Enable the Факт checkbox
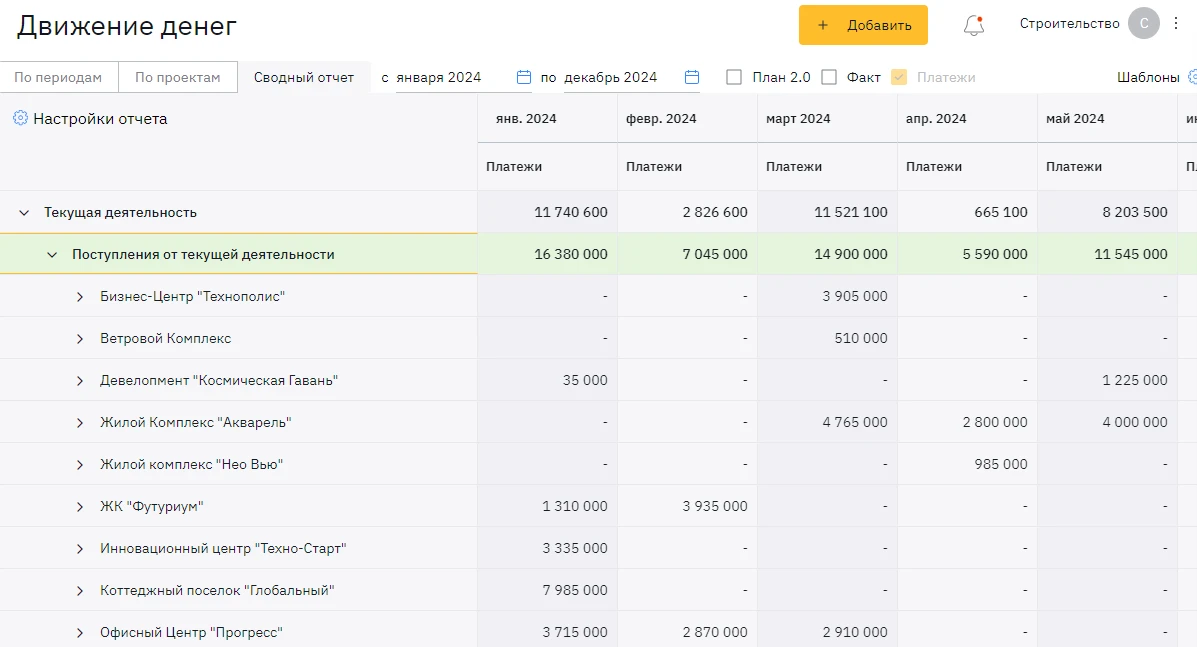1197x647 pixels. (x=829, y=77)
